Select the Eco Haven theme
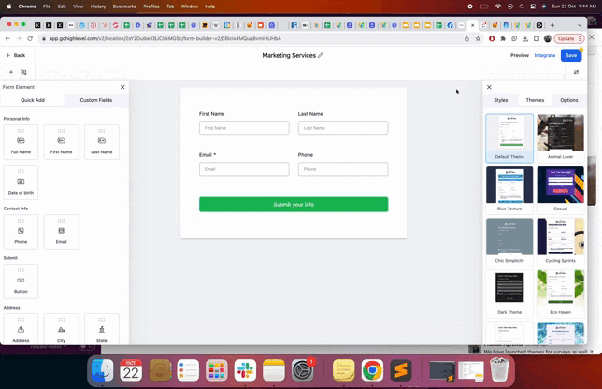Screen dimensions: 602x389 click(560, 293)
